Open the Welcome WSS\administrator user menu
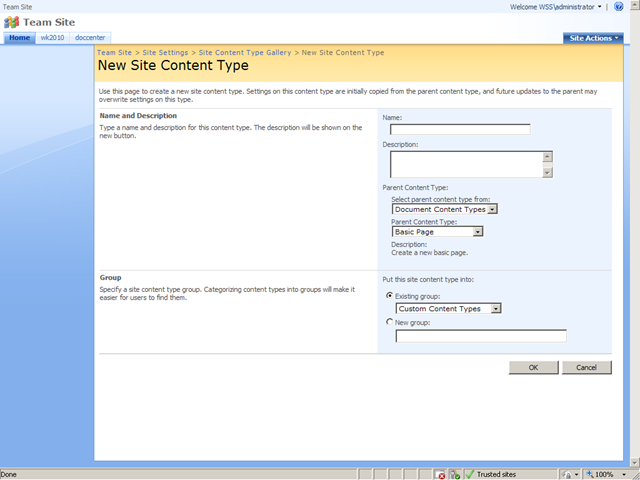Image resolution: width=640 pixels, height=480 pixels. (x=556, y=7)
